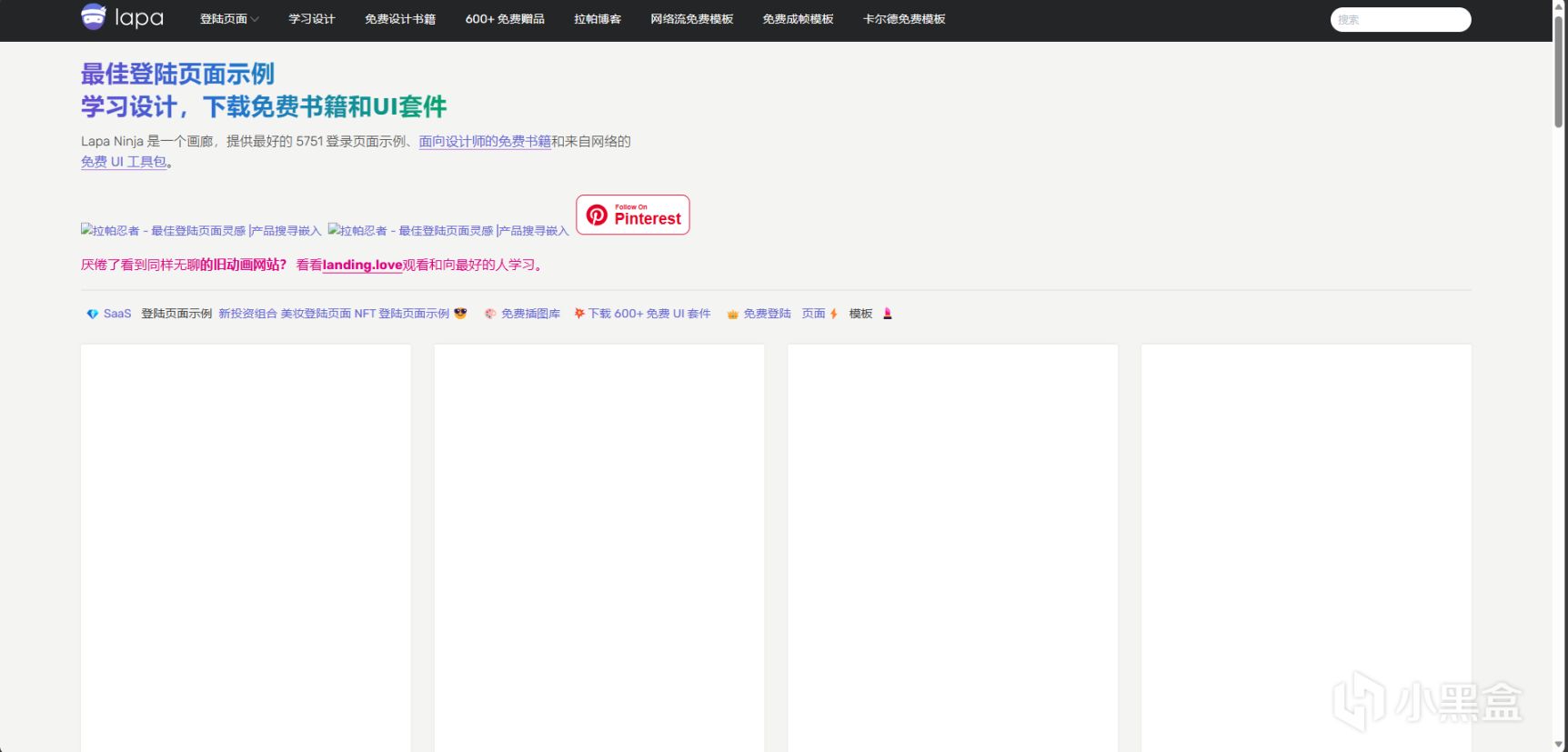Open the 美妆登陆页面 tag link
1568x752 pixels.
click(x=316, y=314)
